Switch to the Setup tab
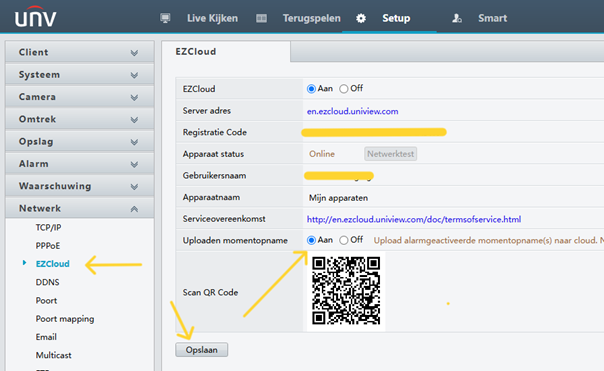Image resolution: width=604 pixels, height=371 pixels. [x=396, y=18]
